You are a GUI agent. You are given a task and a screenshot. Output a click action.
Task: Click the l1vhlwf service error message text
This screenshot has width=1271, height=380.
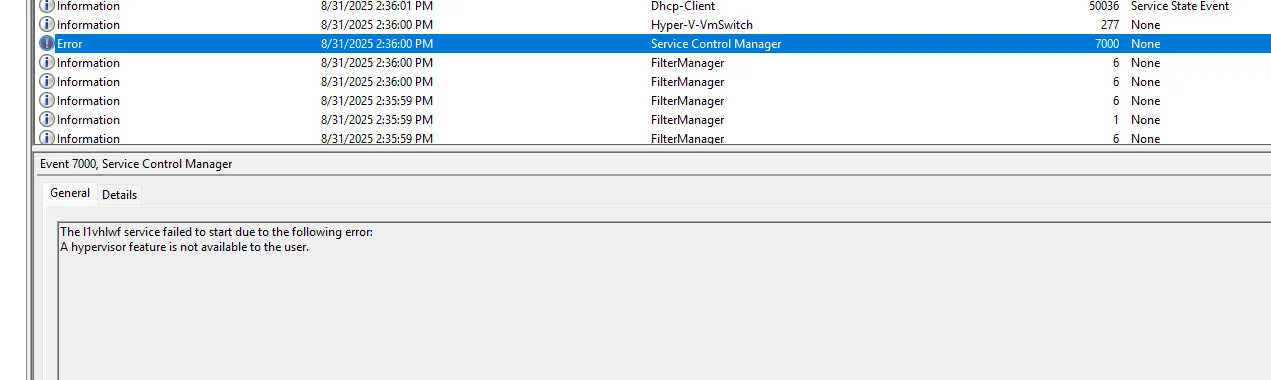coord(216,232)
